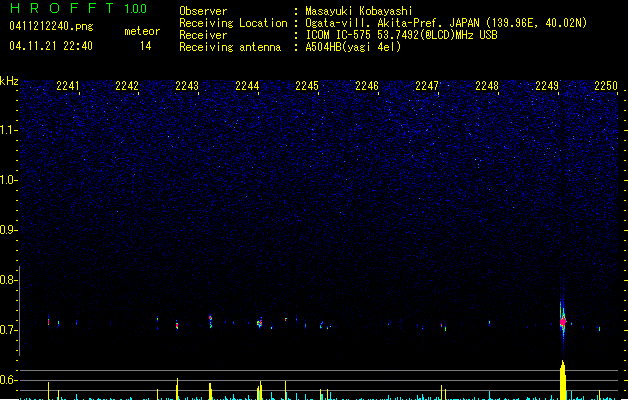The height and width of the screenshot is (400, 629).
Task: Click the meteor count value 14
Action: pyautogui.click(x=146, y=46)
